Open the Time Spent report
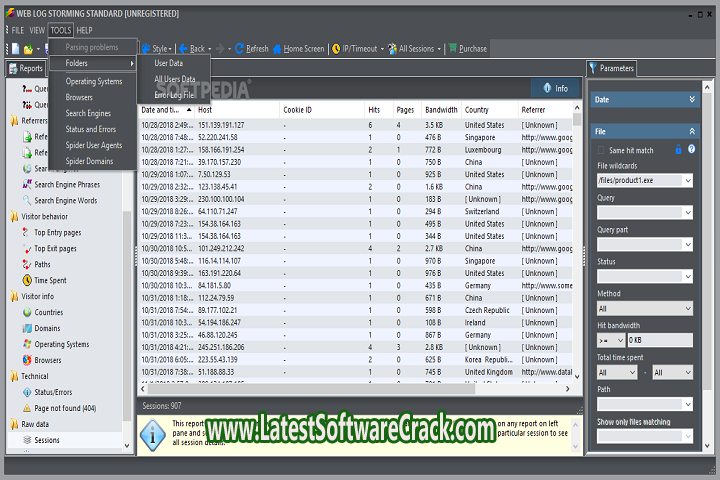The image size is (720, 480). pos(51,280)
